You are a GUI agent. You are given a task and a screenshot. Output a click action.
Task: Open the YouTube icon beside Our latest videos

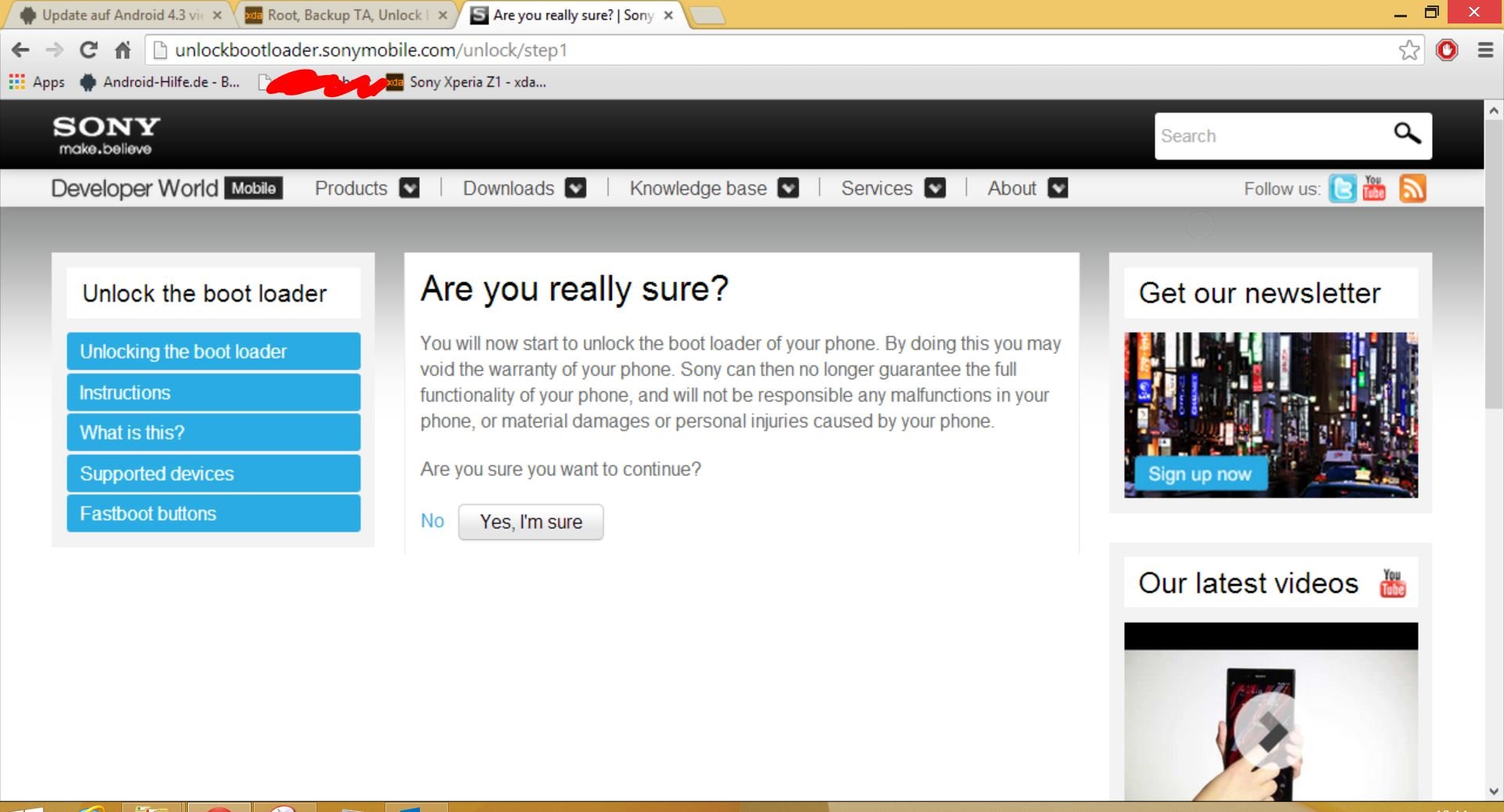(x=1393, y=583)
